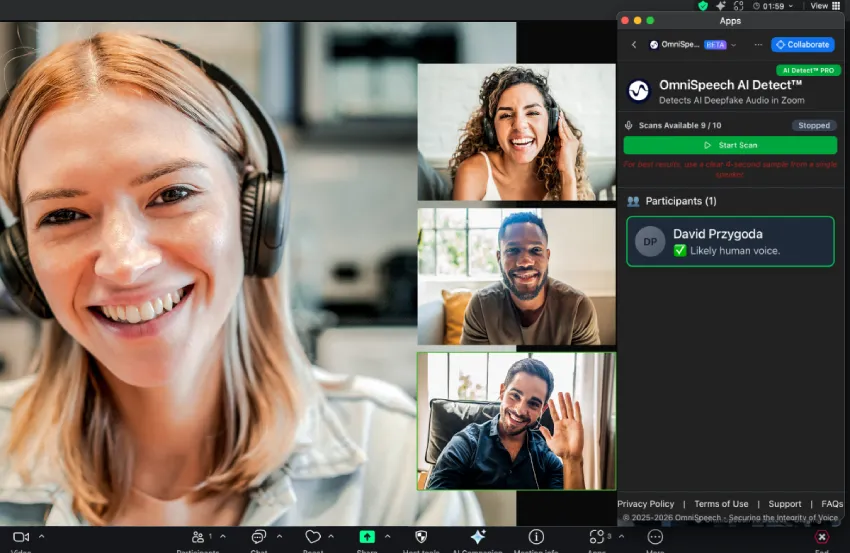Viewport: 850px width, 553px height.
Task: Open the Meeting info icon
Action: coord(536,537)
